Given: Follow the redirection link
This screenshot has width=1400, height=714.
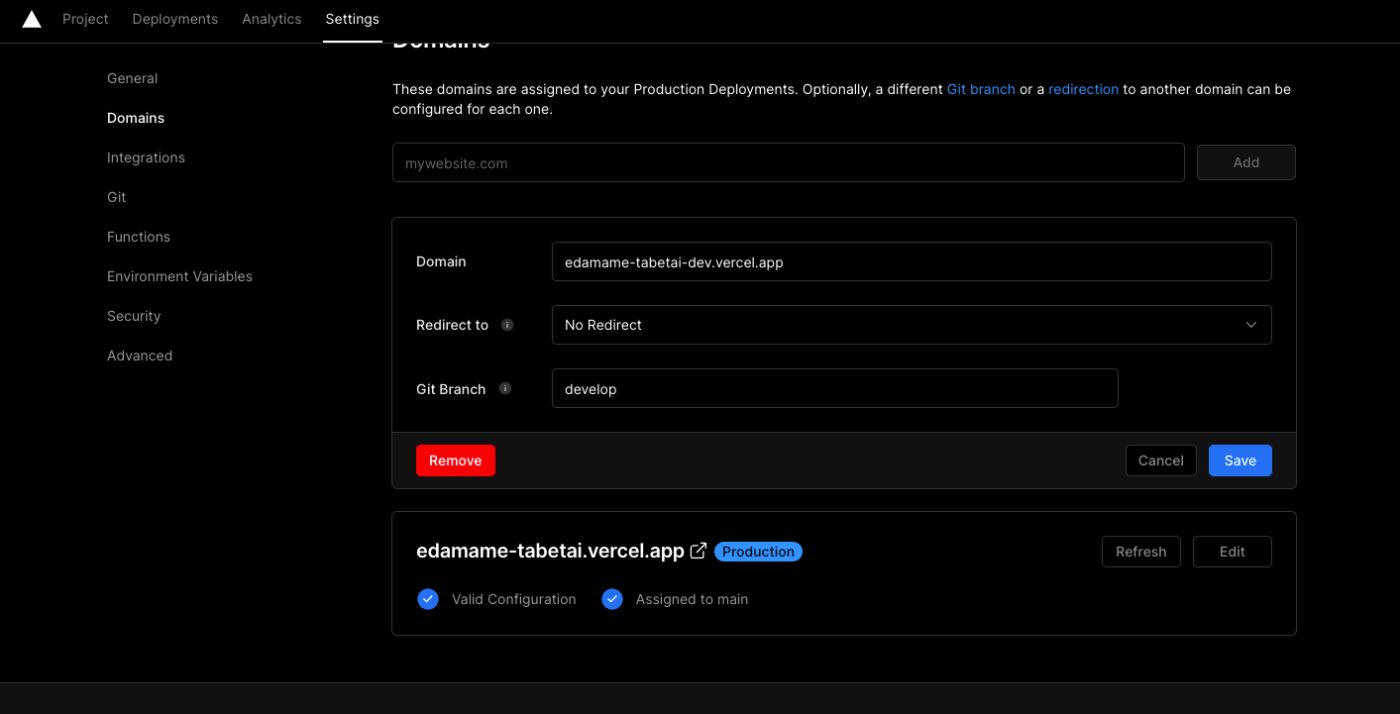Looking at the screenshot, I should tap(1083, 89).
